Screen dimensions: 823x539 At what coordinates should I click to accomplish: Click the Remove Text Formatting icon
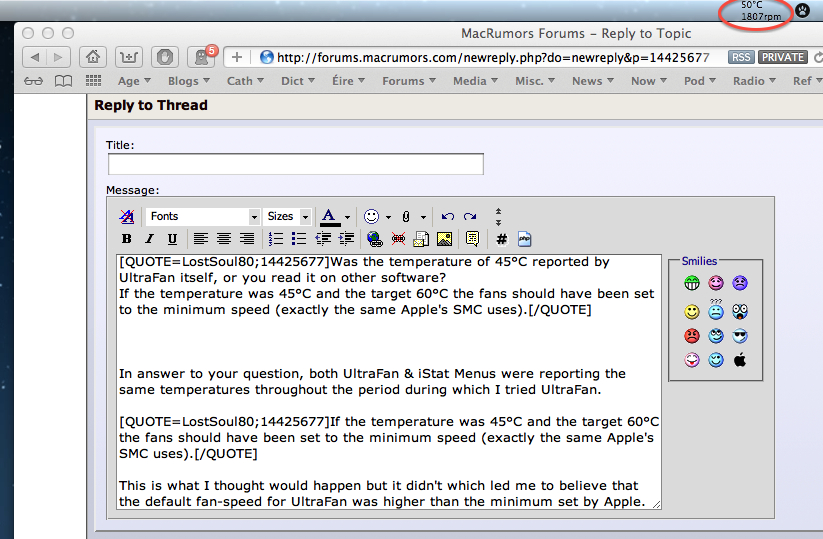[x=126, y=216]
